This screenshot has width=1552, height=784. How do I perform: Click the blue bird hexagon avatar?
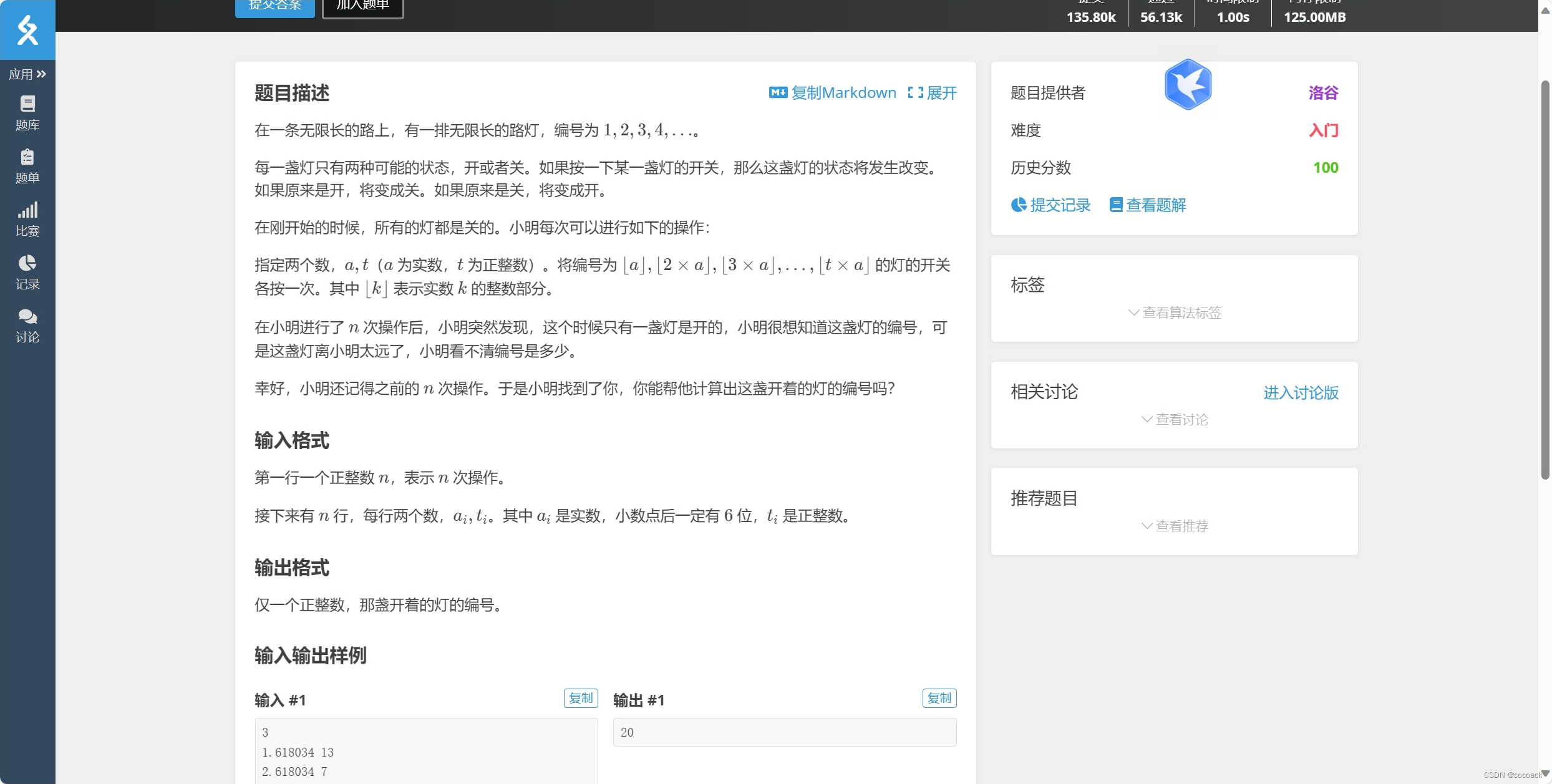tap(1188, 85)
